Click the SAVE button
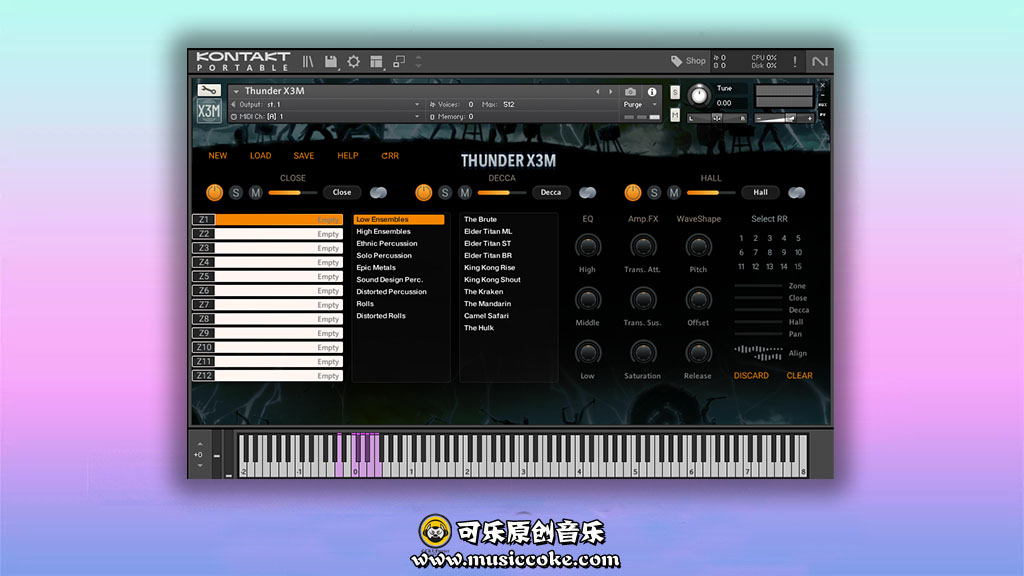The width and height of the screenshot is (1024, 576). (x=304, y=155)
